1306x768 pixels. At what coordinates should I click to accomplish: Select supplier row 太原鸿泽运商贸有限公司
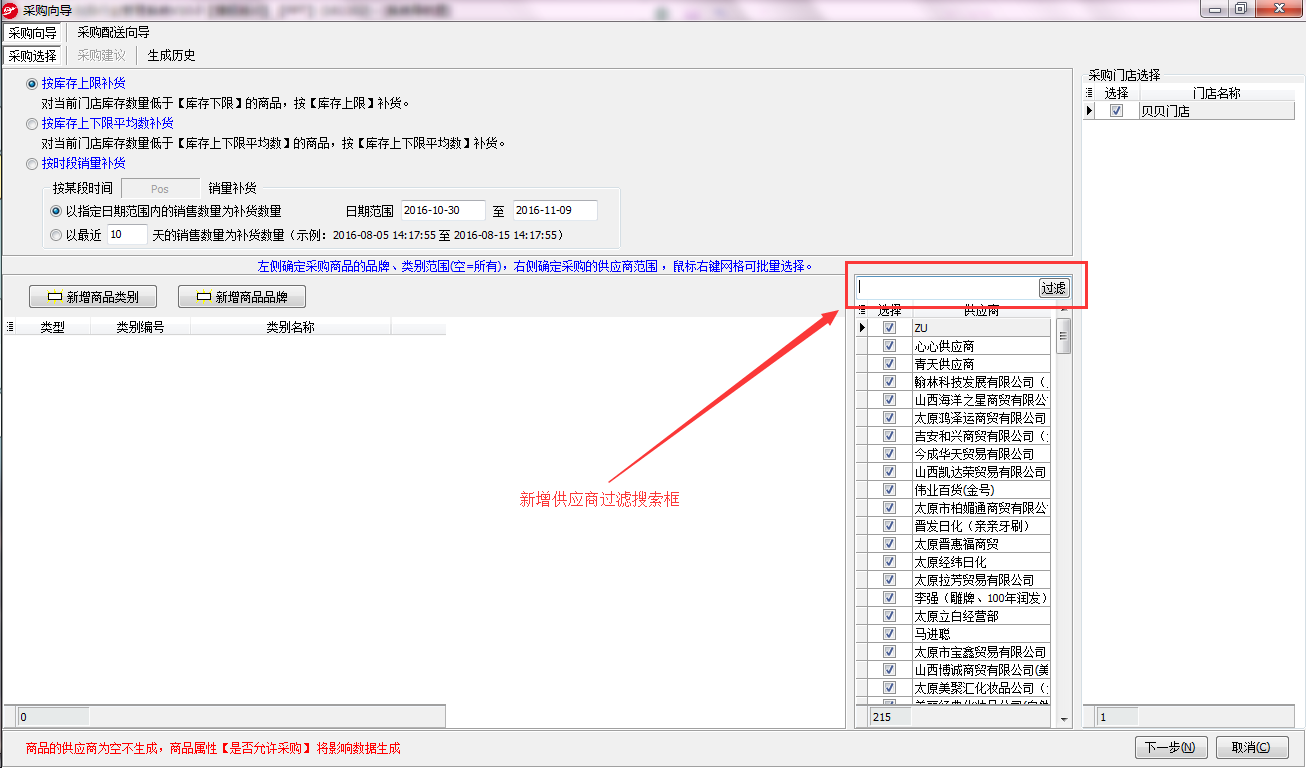coord(980,418)
